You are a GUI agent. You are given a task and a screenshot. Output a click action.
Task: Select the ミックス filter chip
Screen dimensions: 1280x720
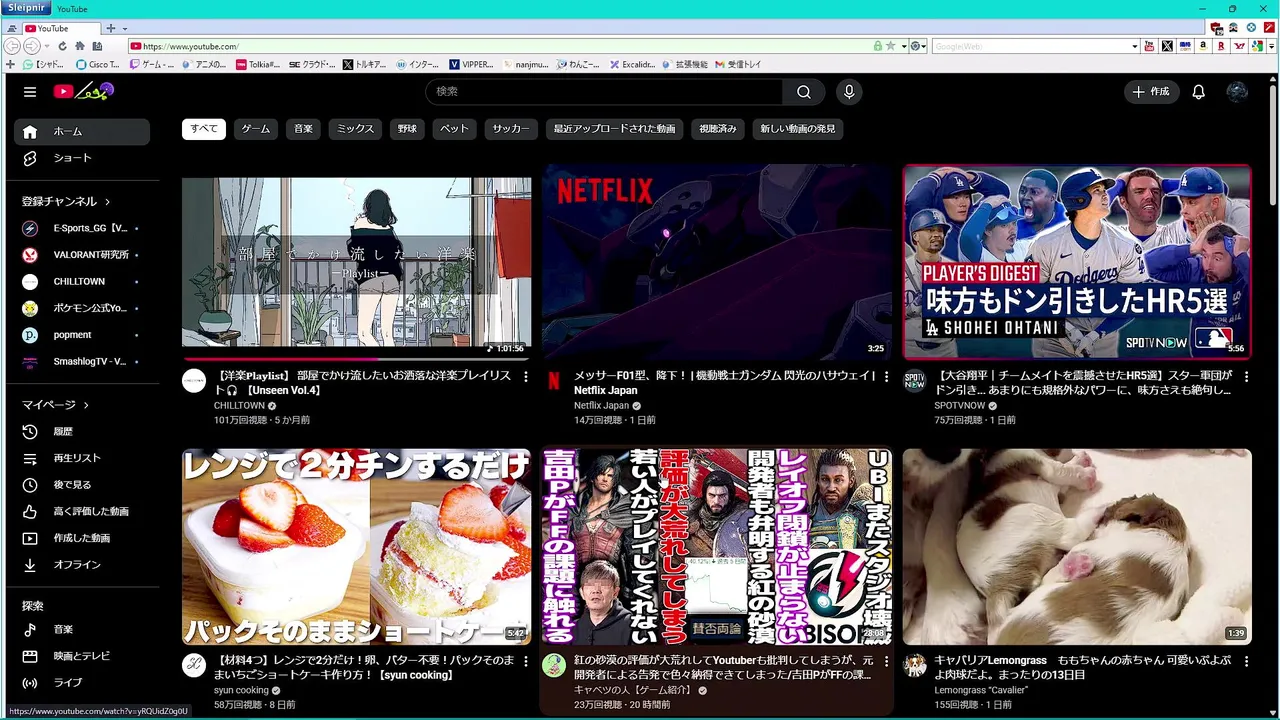355,128
